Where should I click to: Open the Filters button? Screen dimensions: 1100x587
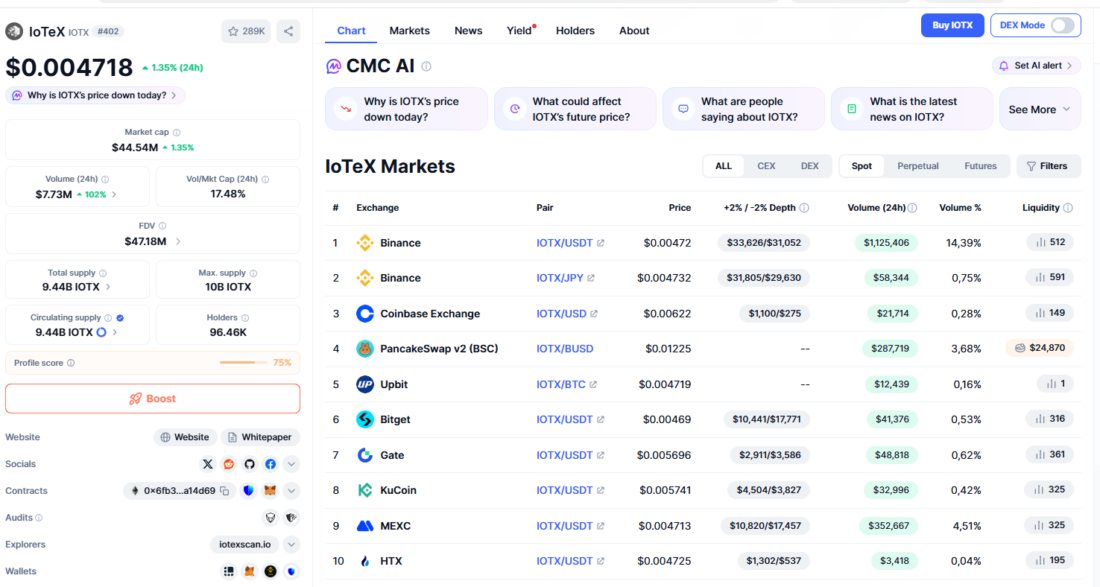pos(1048,166)
